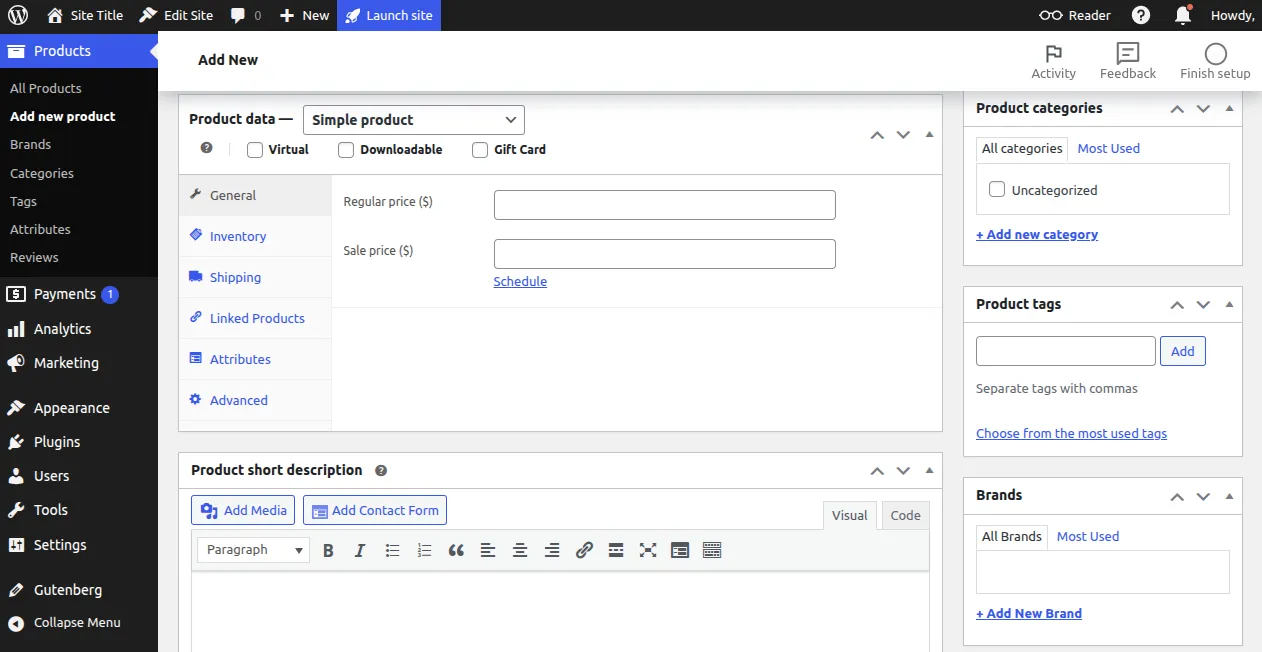
Task: Click the Launch site button
Action: [x=388, y=15]
